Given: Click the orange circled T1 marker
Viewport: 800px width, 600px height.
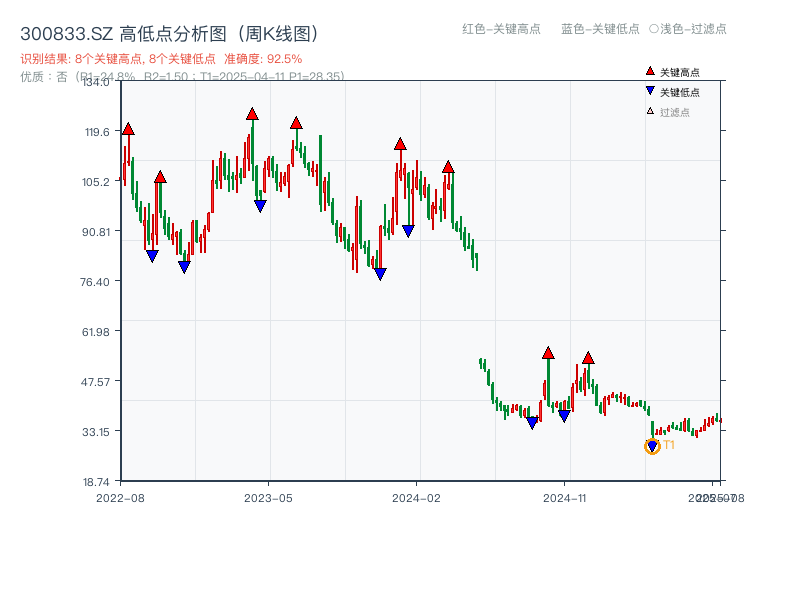Looking at the screenshot, I should point(650,446).
